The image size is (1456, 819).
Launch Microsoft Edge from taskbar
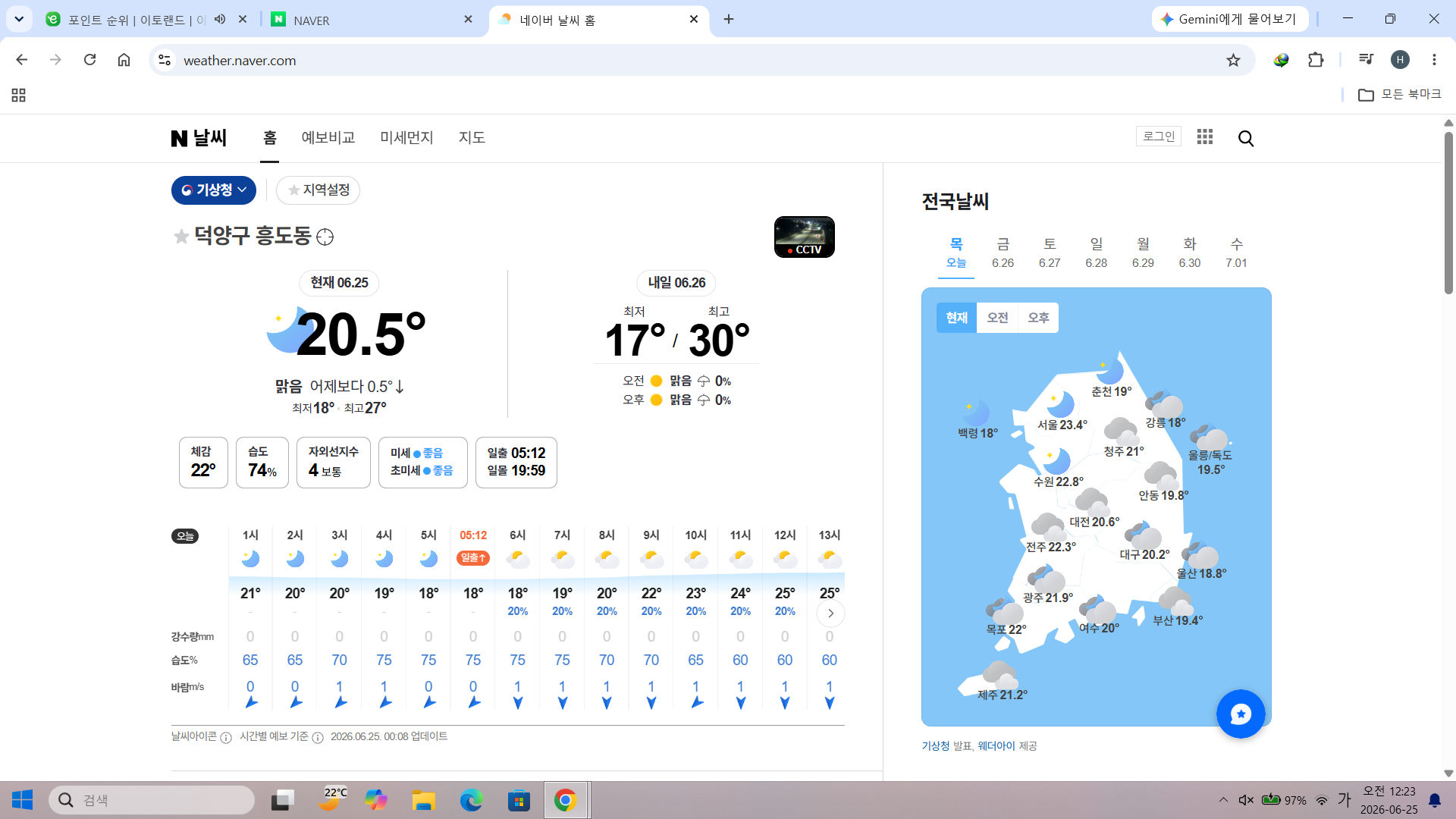[471, 800]
